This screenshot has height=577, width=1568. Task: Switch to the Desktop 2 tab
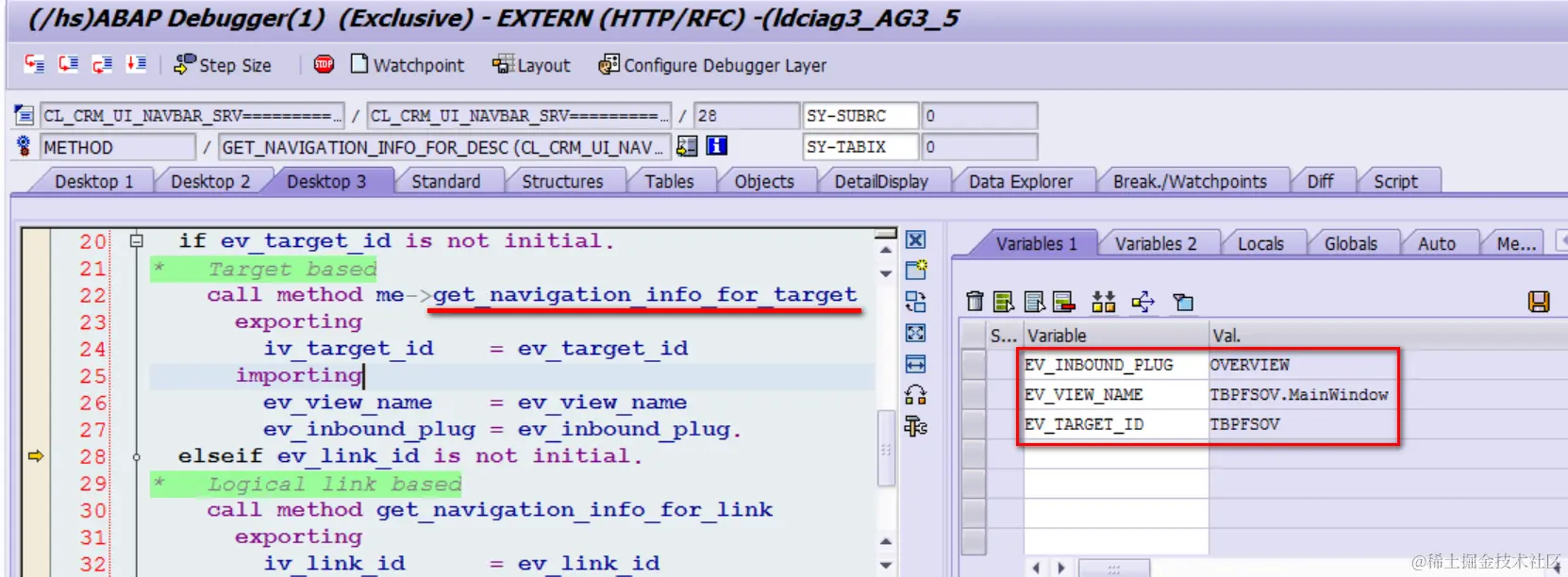(x=210, y=181)
